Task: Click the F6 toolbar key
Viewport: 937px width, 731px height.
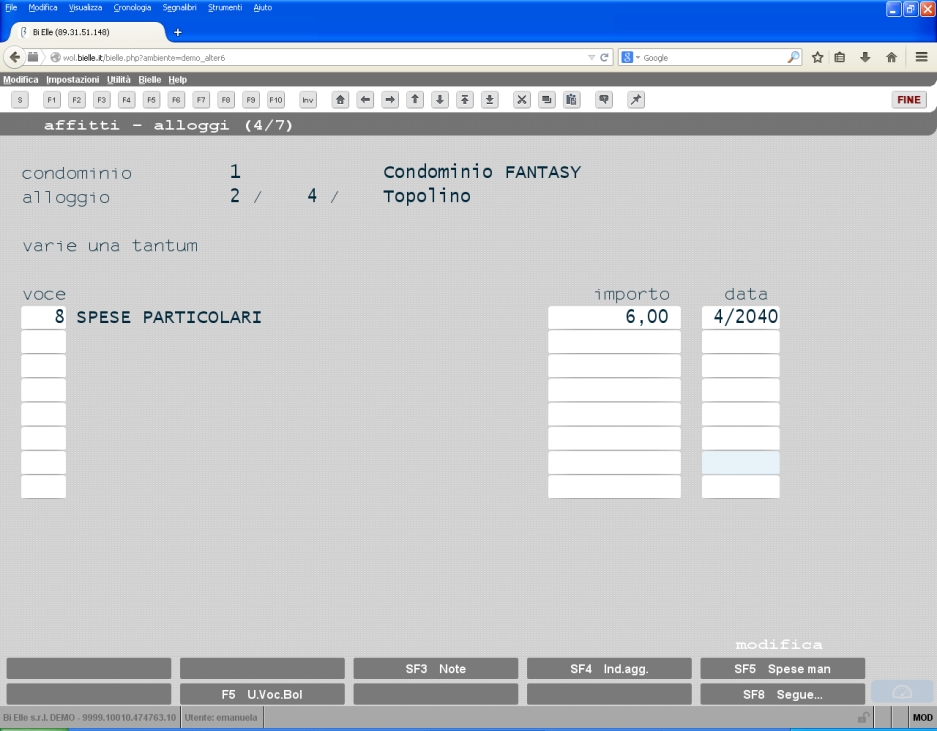Action: pos(176,100)
